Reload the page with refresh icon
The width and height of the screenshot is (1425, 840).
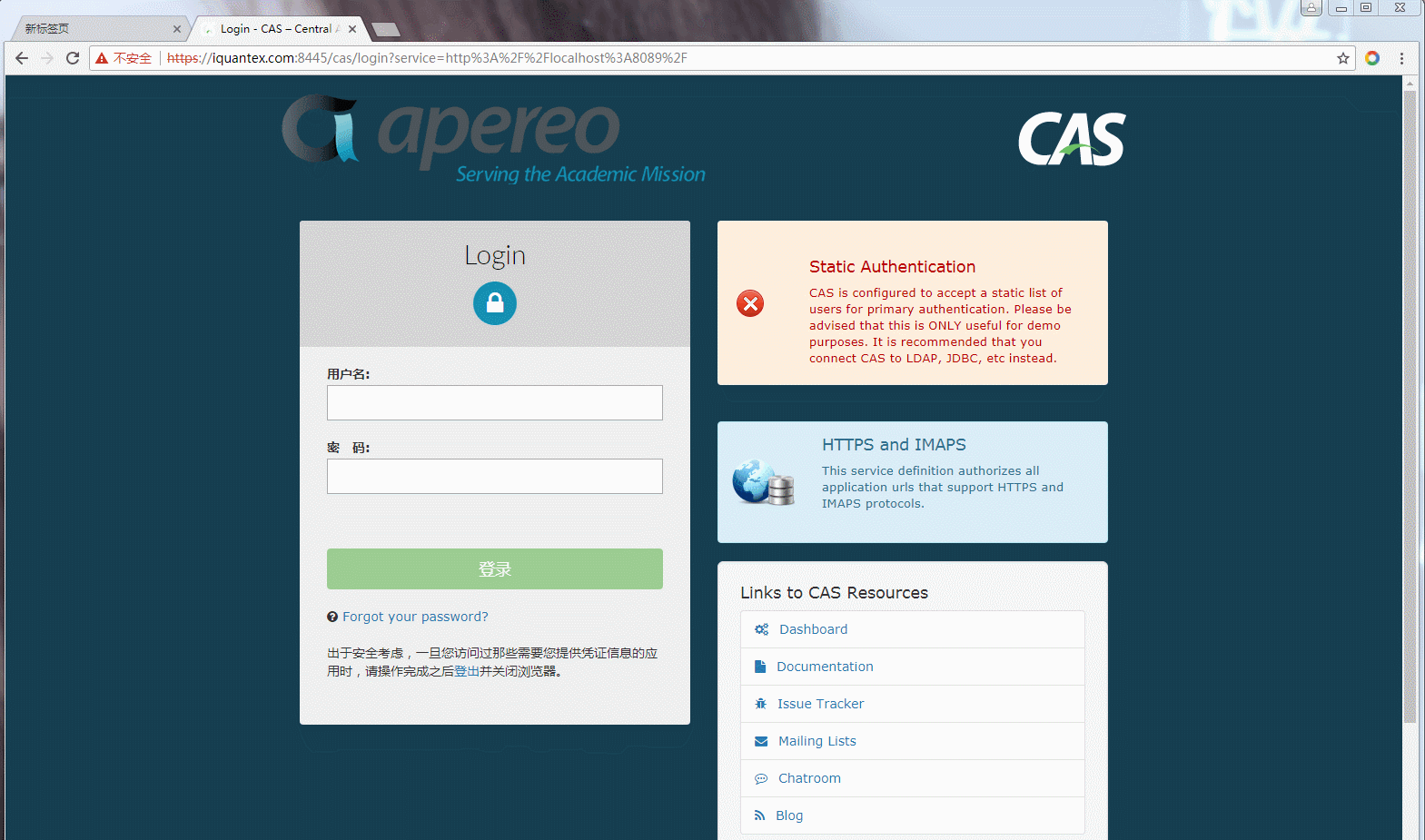pyautogui.click(x=73, y=58)
